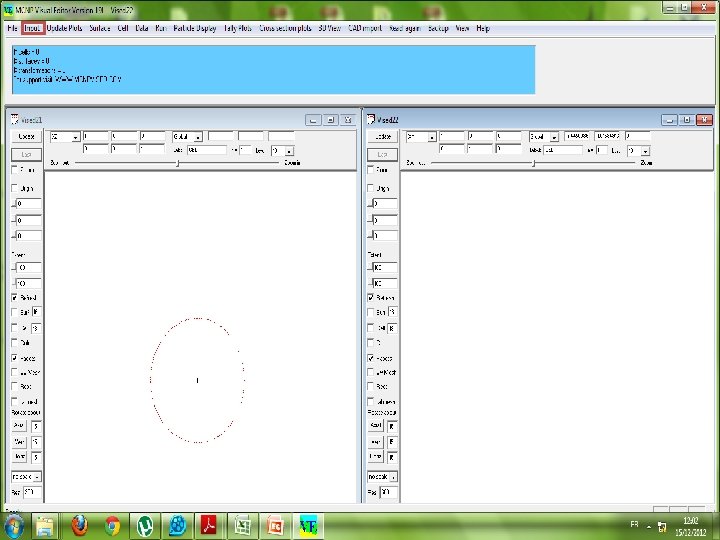Open the Excel taskbar icon
The width and height of the screenshot is (720, 540).
(242, 525)
